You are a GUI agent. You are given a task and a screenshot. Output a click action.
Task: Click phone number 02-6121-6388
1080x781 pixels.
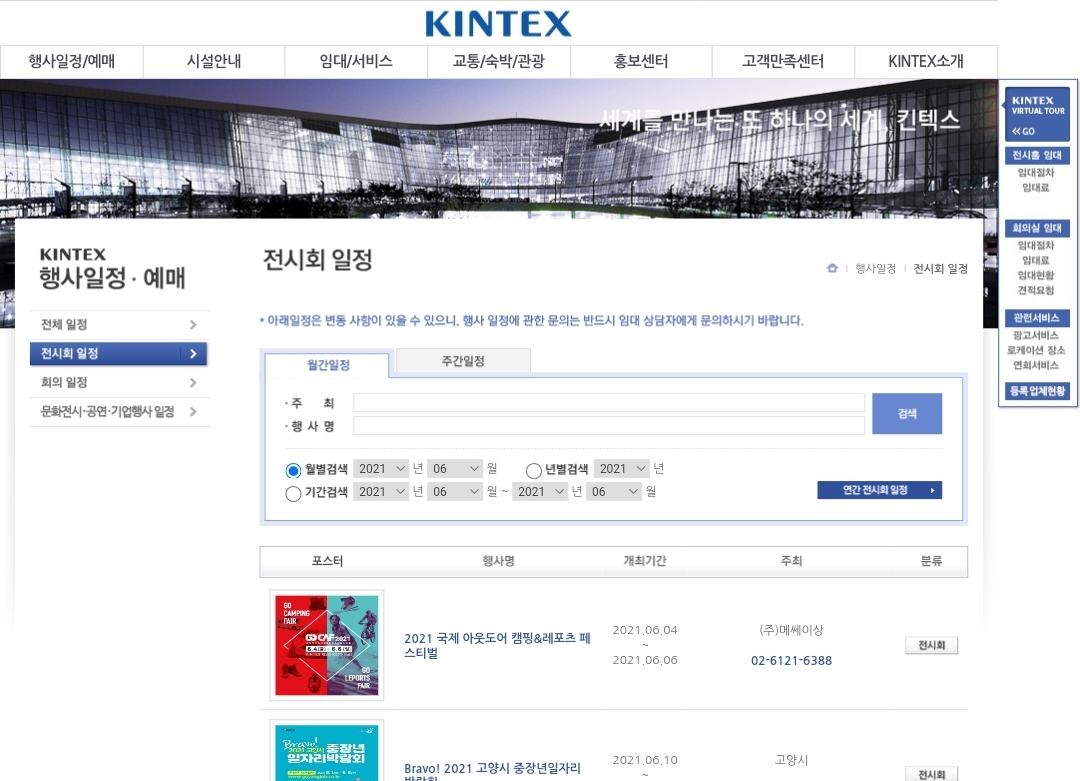point(791,660)
